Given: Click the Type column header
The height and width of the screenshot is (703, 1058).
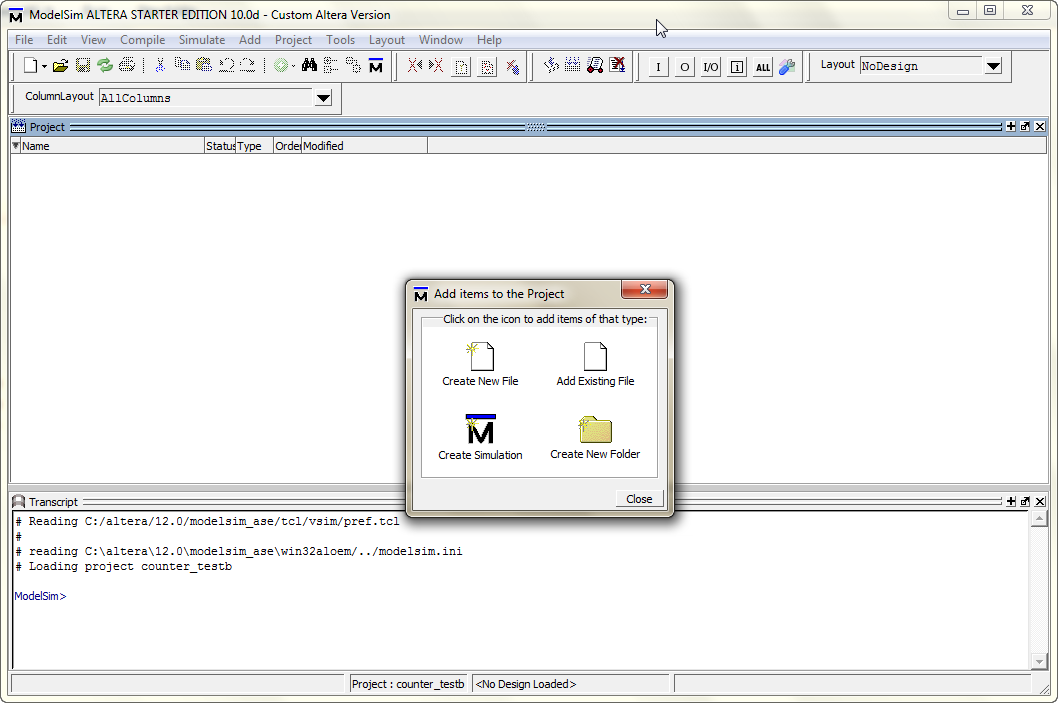Looking at the screenshot, I should click(x=254, y=146).
